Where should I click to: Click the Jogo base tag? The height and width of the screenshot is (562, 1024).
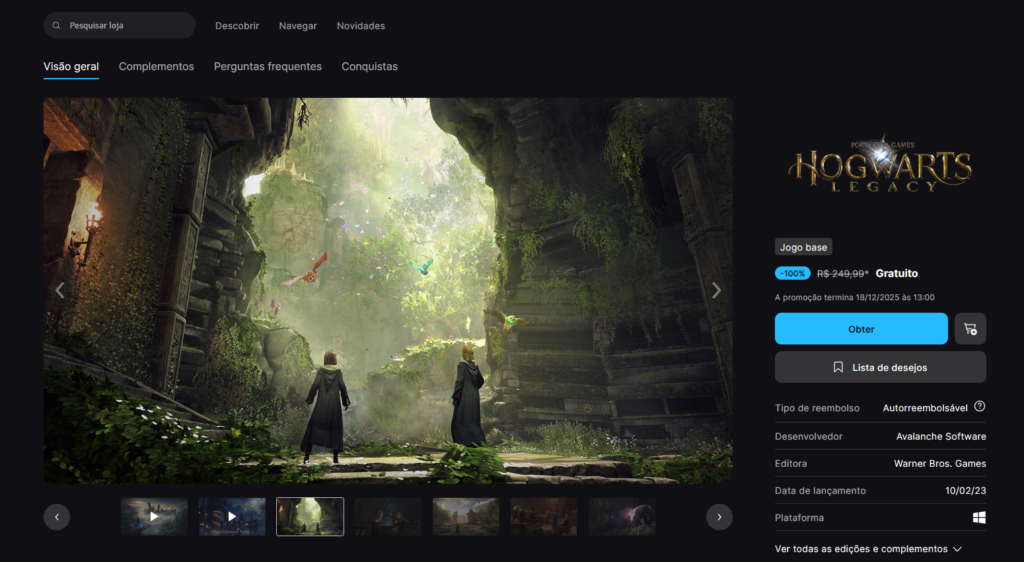803,247
